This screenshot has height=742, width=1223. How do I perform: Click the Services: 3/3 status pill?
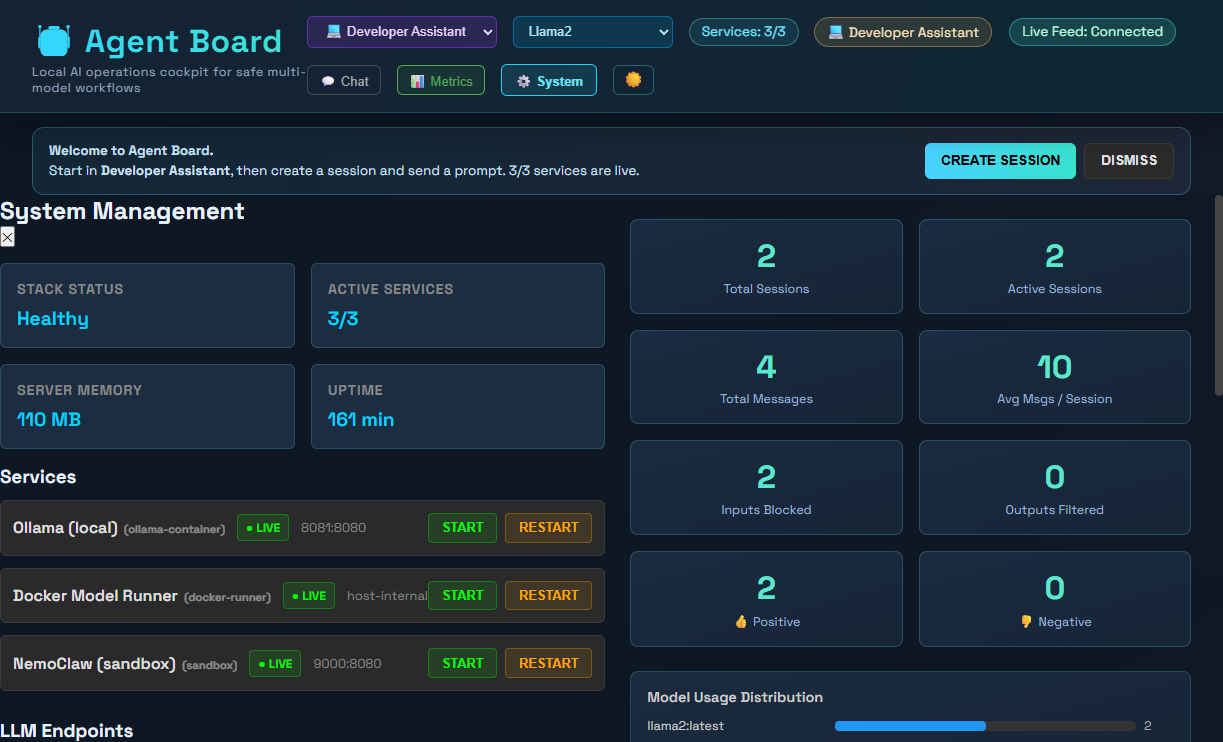tap(744, 32)
